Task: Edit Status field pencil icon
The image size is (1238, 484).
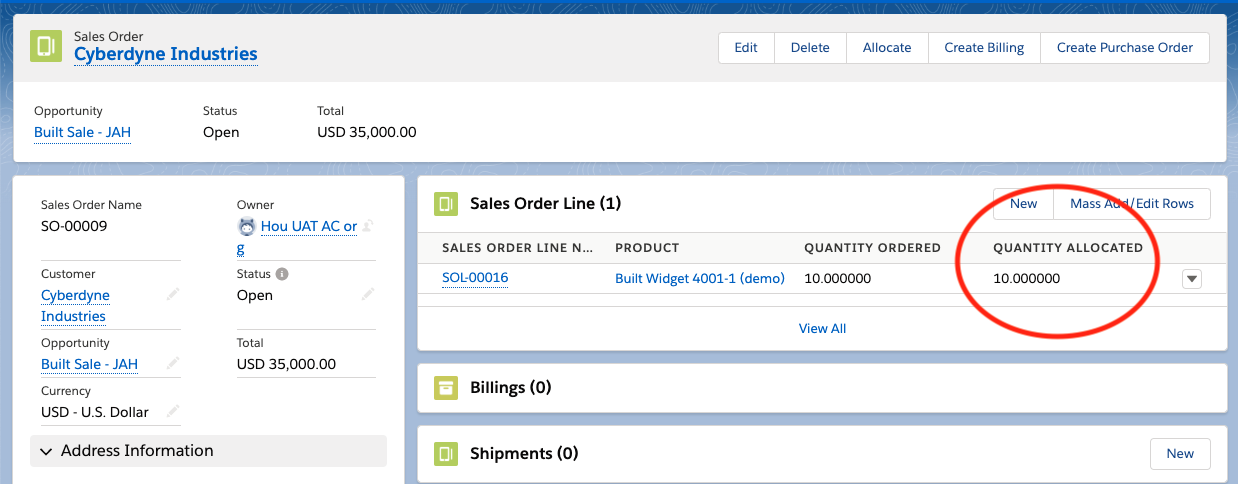Action: (x=368, y=295)
